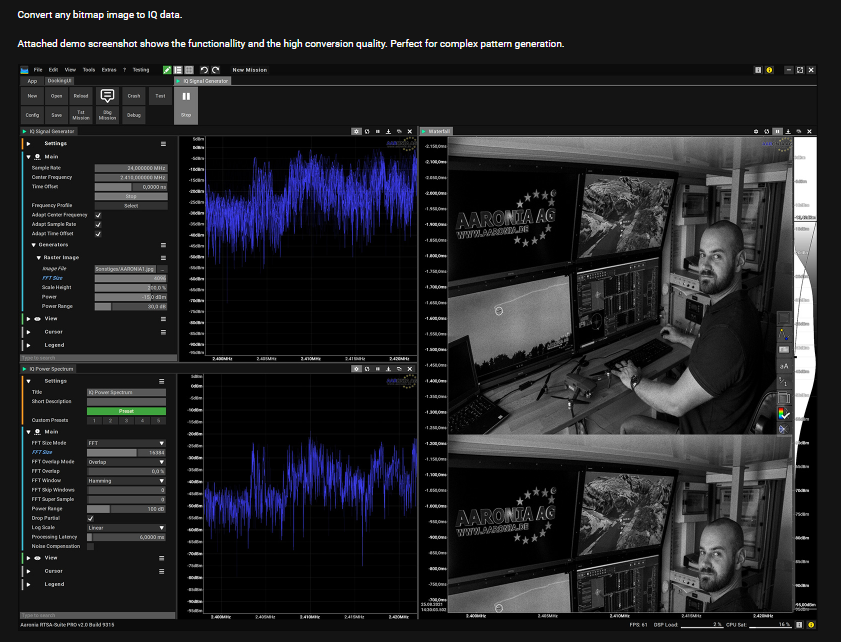The width and height of the screenshot is (841, 642).
Task: Switch to the DockingUI tab
Action: [60, 80]
